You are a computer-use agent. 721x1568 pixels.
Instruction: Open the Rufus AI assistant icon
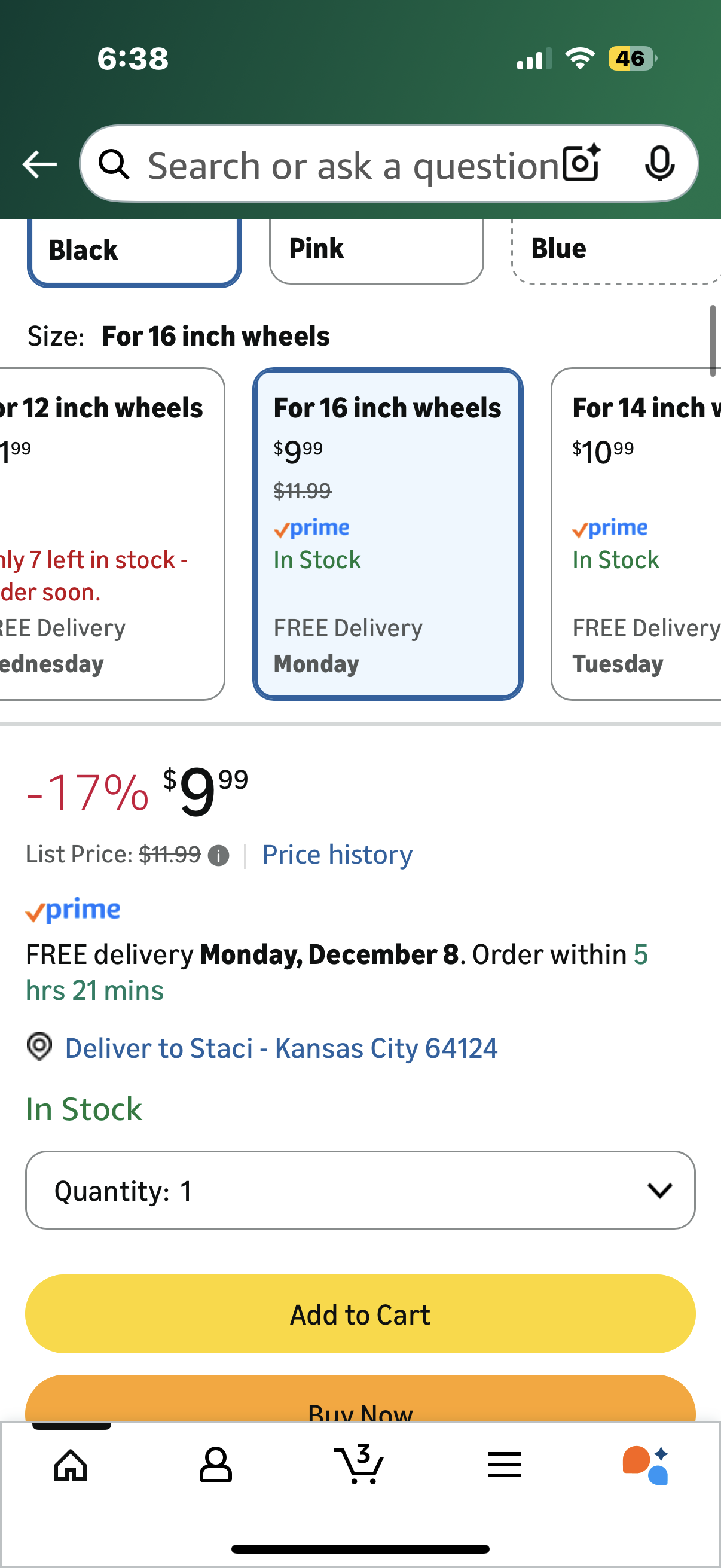[x=646, y=1464]
